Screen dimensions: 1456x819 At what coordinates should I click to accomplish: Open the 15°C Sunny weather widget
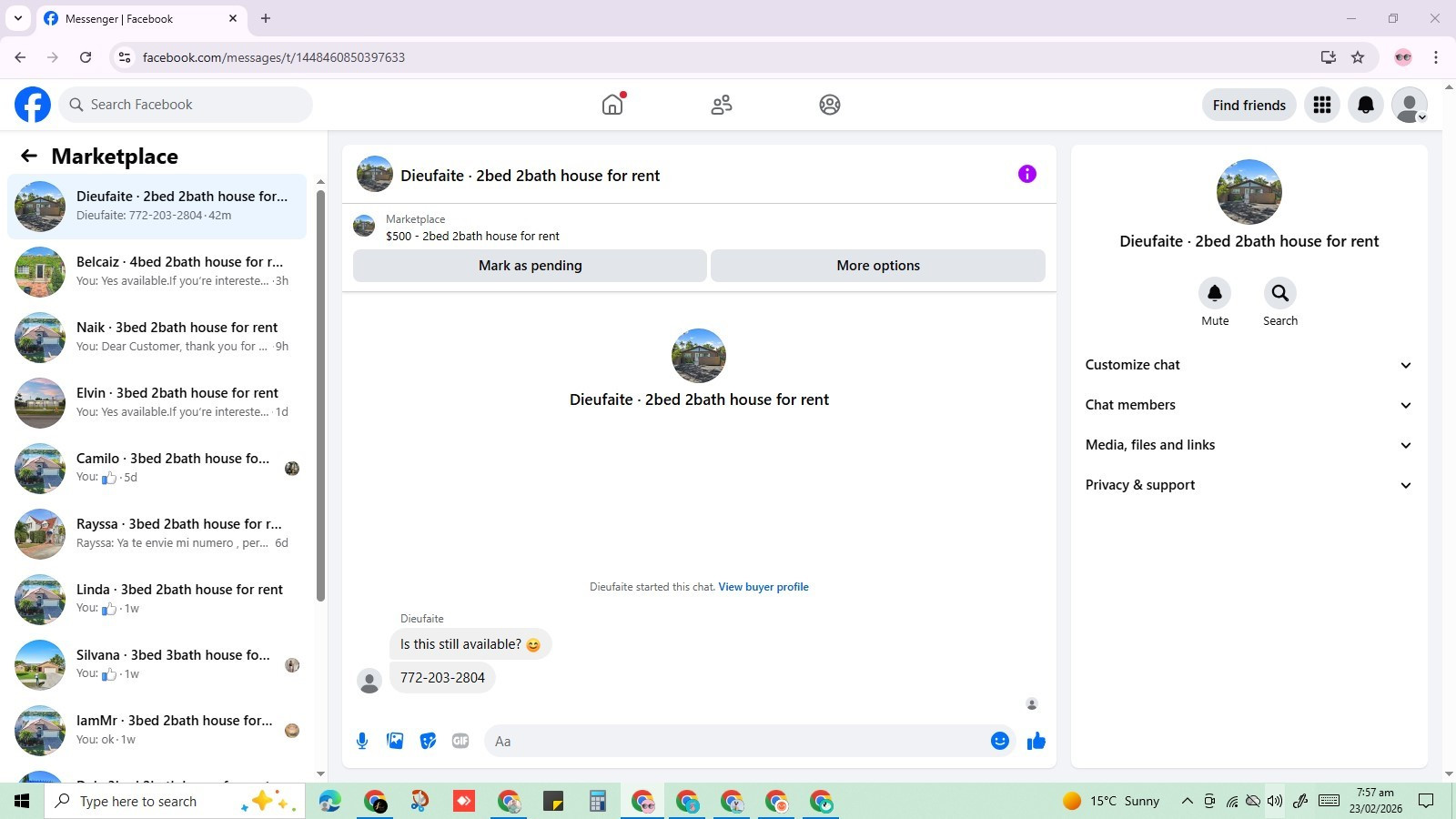tap(1112, 801)
